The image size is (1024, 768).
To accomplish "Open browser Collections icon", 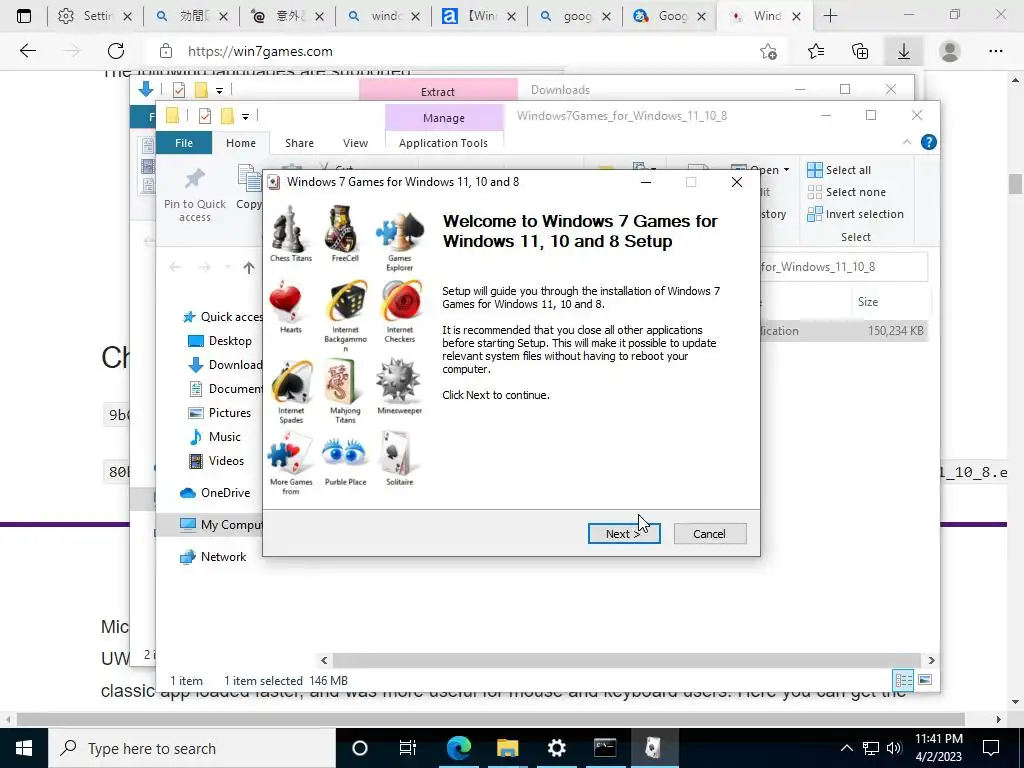I will click(x=860, y=51).
